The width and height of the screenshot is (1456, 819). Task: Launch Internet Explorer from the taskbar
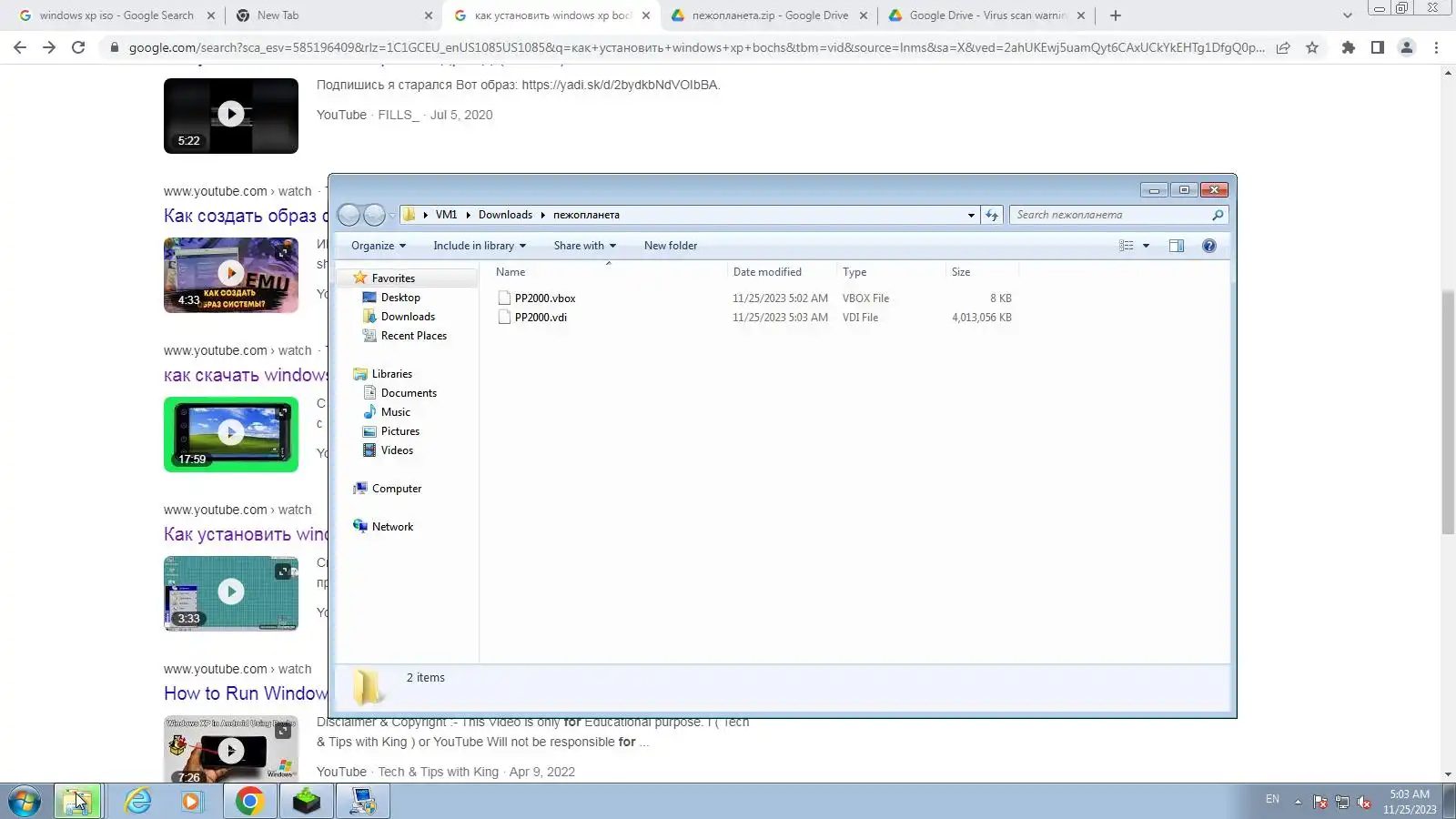[x=138, y=802]
